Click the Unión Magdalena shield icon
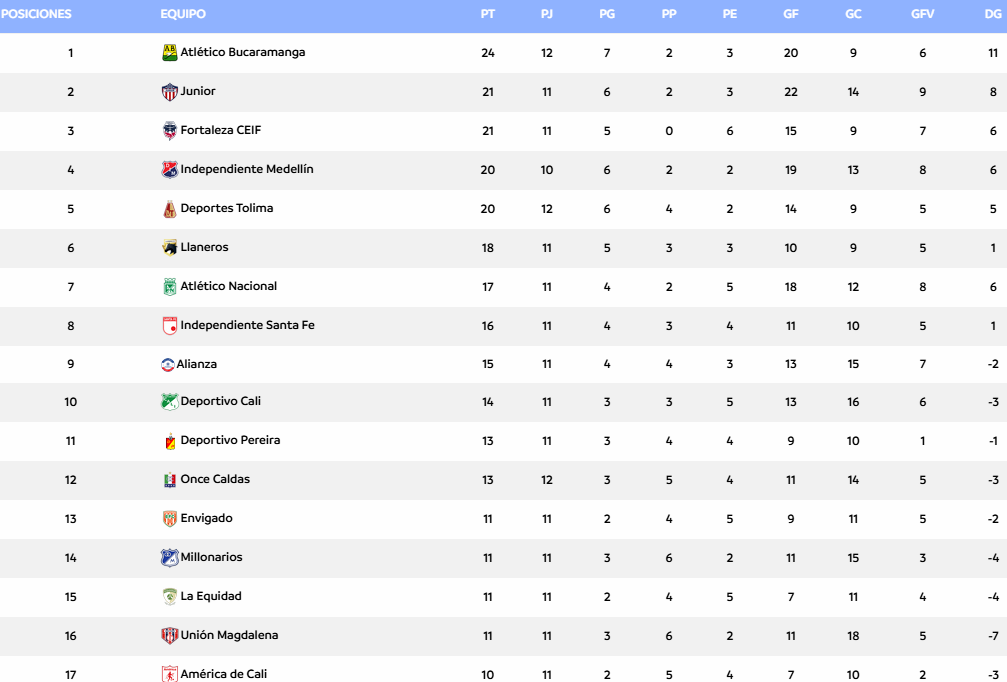The height and width of the screenshot is (682, 1007). 170,636
